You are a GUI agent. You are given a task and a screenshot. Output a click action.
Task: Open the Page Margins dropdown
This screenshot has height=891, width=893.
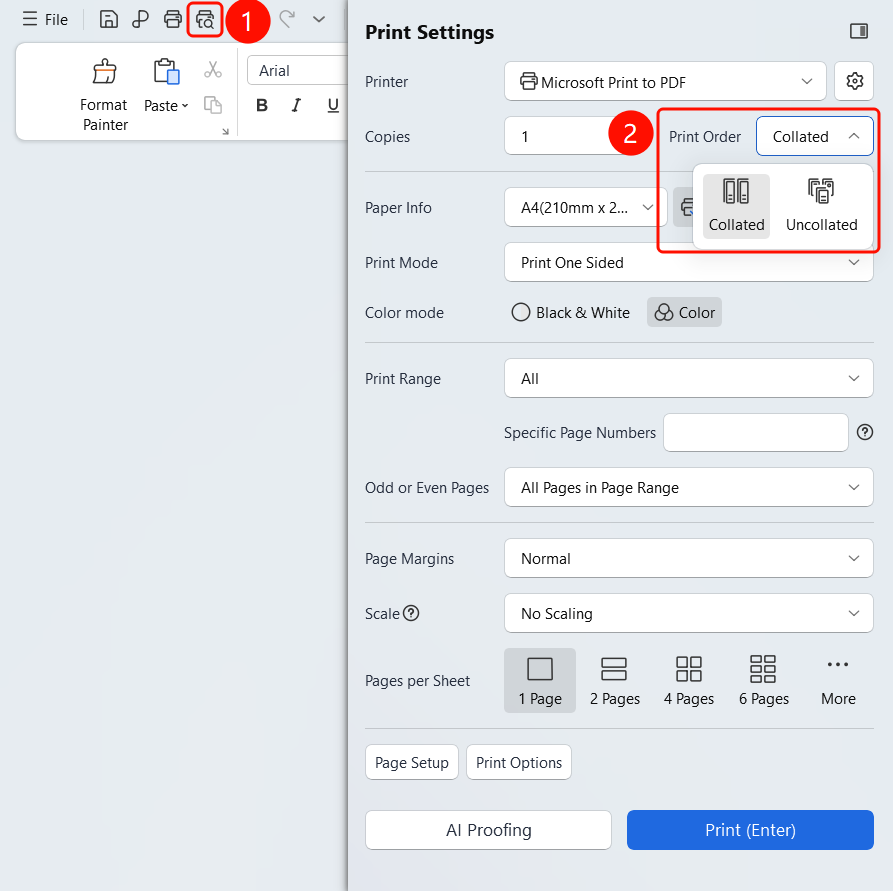click(x=689, y=558)
